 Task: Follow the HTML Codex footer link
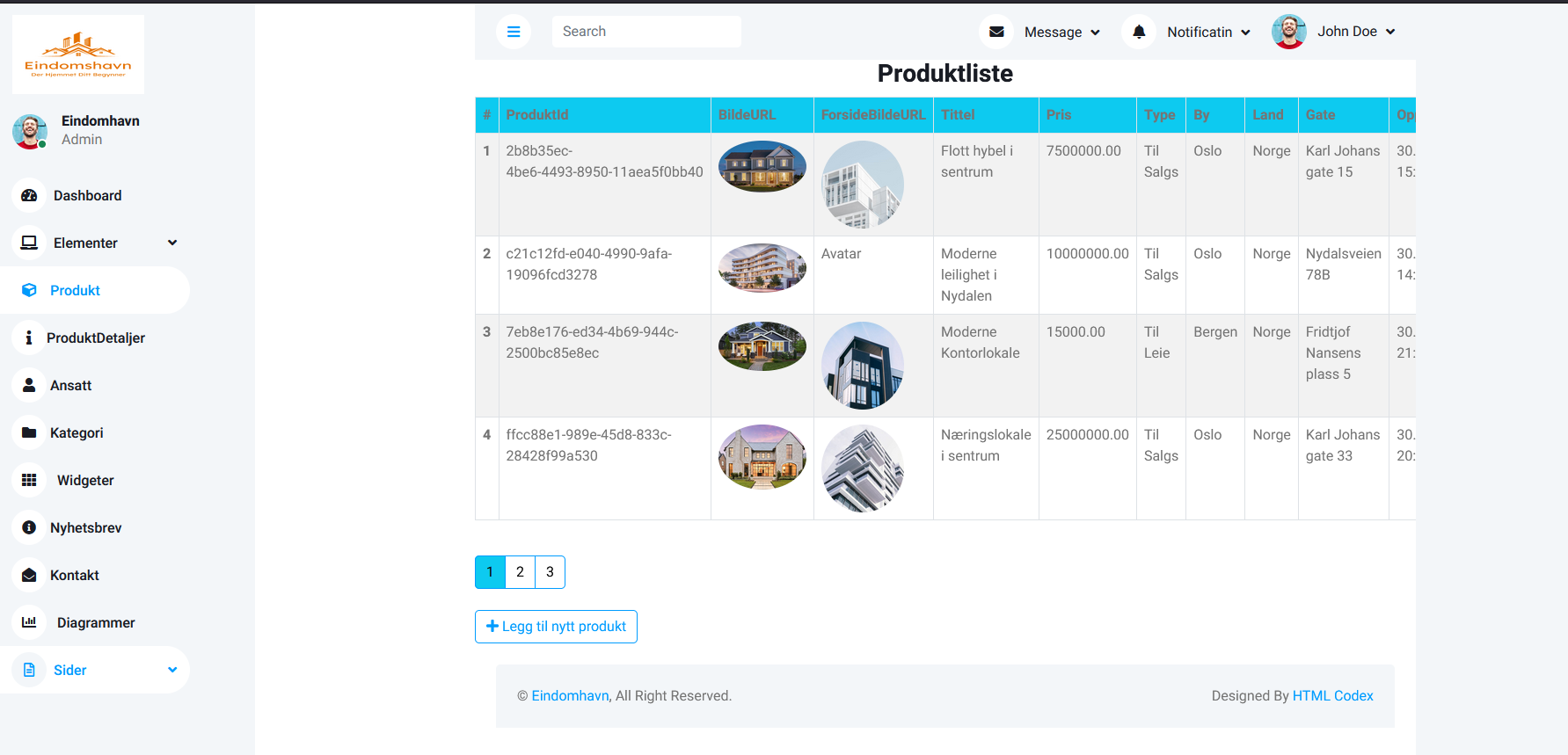pyautogui.click(x=1332, y=695)
